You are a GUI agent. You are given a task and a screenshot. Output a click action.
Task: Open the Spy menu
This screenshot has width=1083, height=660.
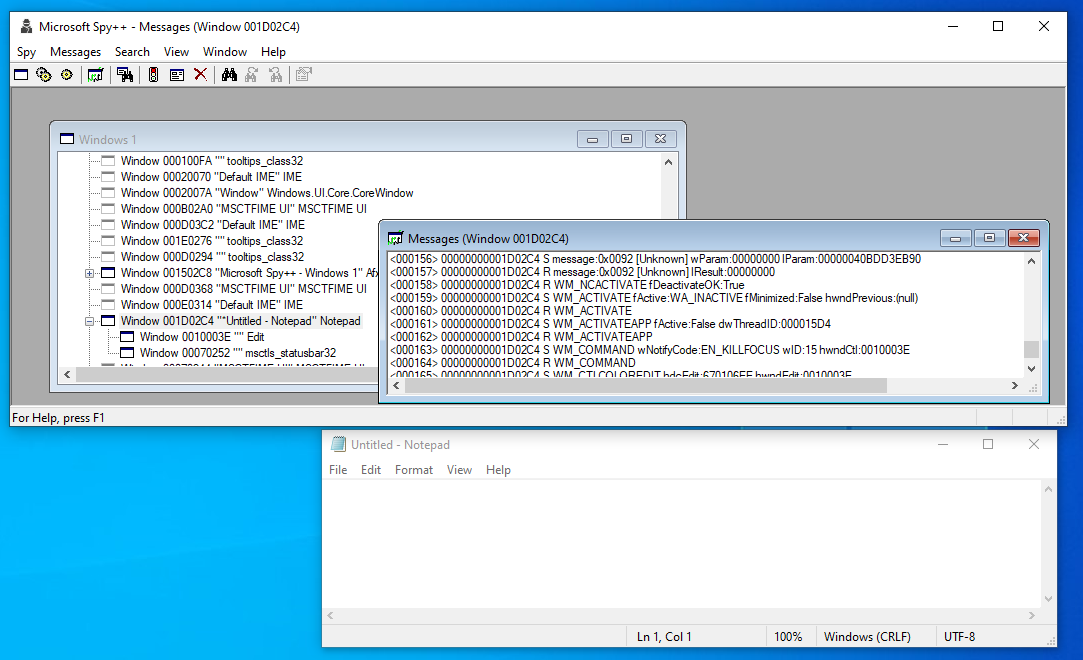pos(26,52)
